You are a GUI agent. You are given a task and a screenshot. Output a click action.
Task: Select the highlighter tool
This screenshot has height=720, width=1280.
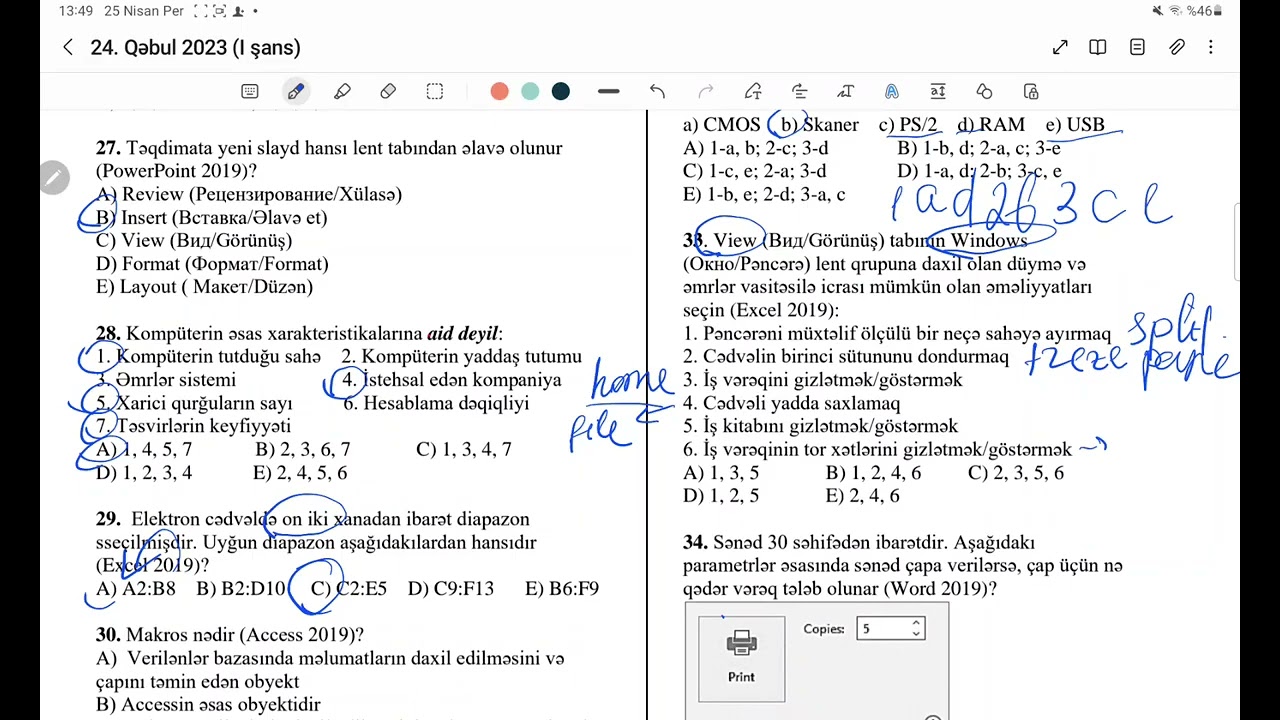click(342, 91)
